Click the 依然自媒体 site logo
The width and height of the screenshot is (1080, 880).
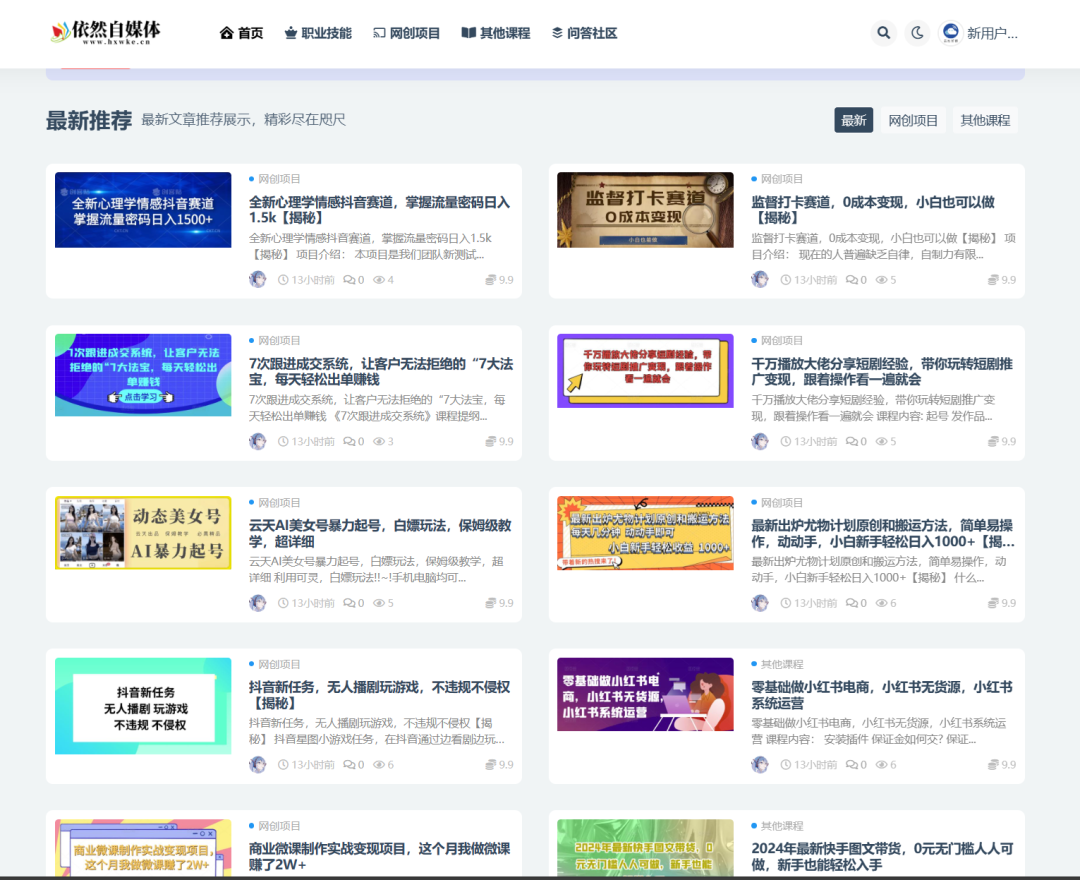coord(105,32)
